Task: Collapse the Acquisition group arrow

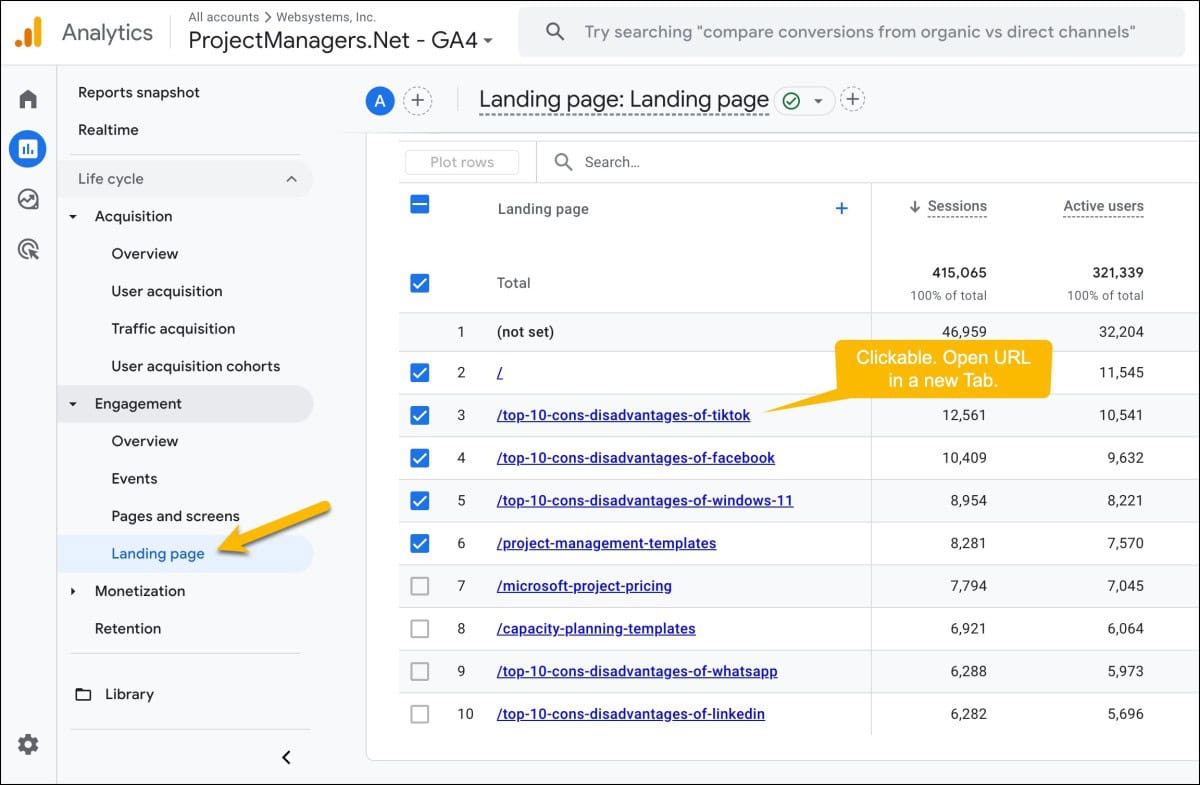Action: click(73, 216)
